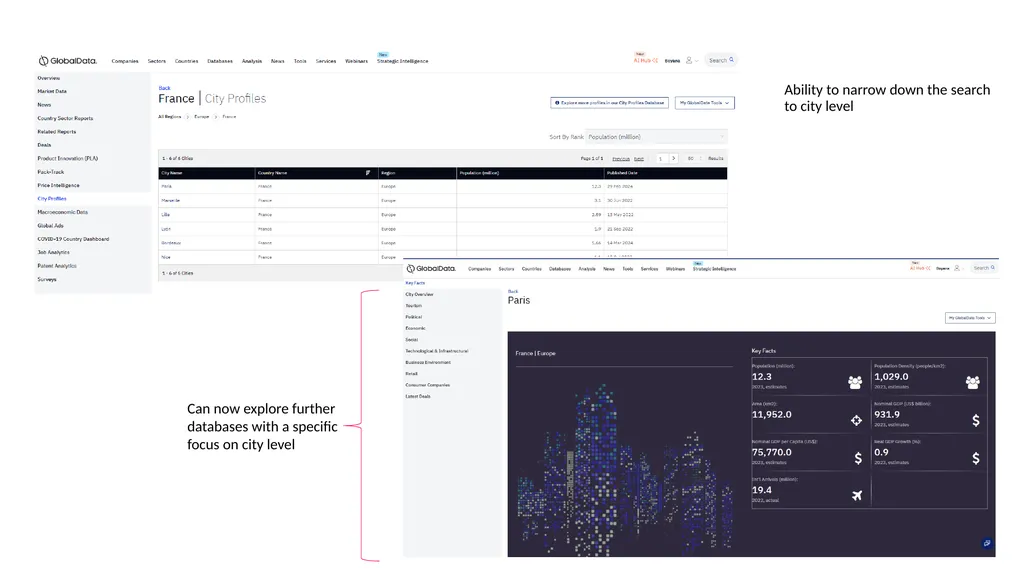Image resolution: width=1024 pixels, height=575 pixels.
Task: Open Paris city row link in table
Action: (167, 186)
